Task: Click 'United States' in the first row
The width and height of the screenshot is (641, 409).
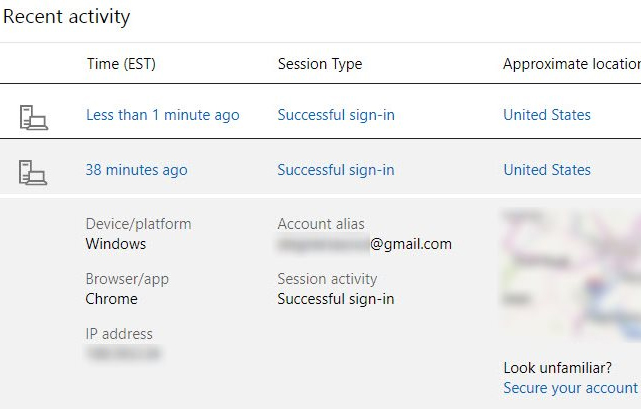Action: [546, 115]
